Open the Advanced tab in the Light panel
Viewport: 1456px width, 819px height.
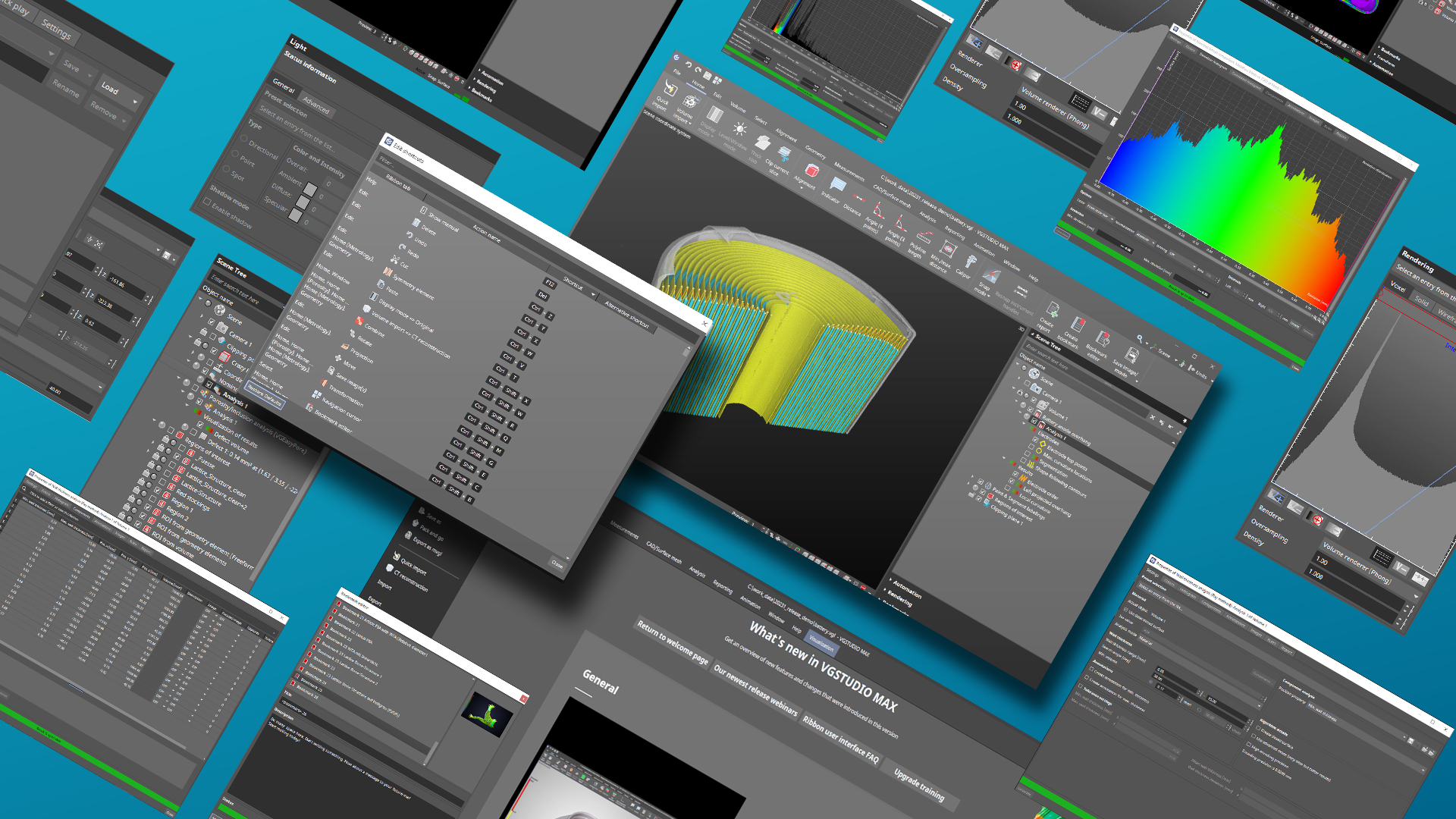(316, 104)
